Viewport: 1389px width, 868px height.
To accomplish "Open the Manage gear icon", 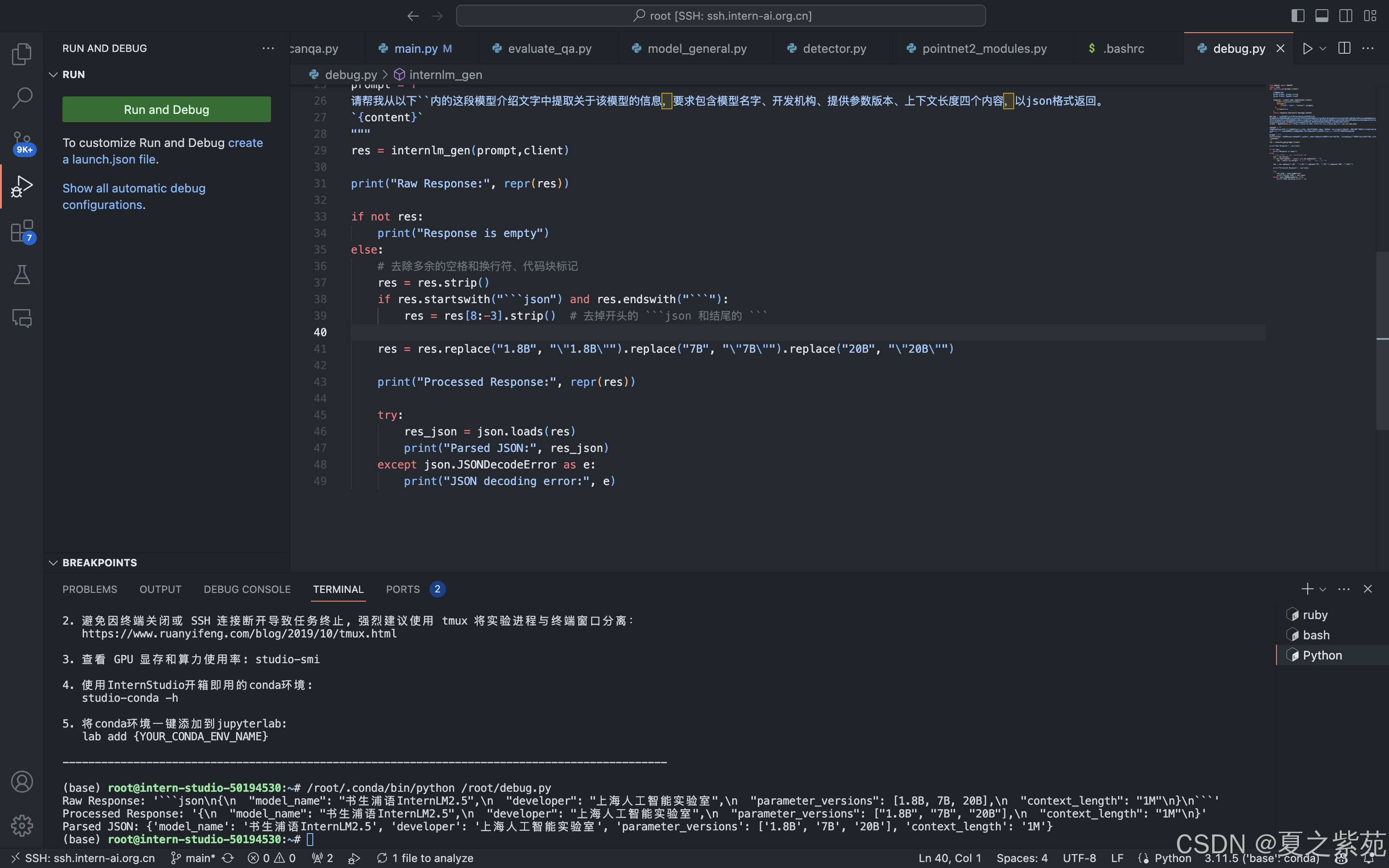I will (22, 826).
